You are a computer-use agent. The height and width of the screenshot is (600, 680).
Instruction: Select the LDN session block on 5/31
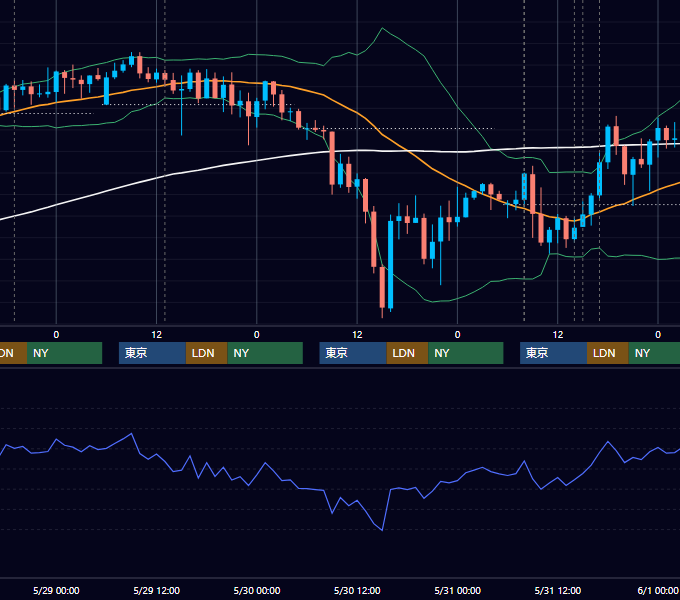608,353
